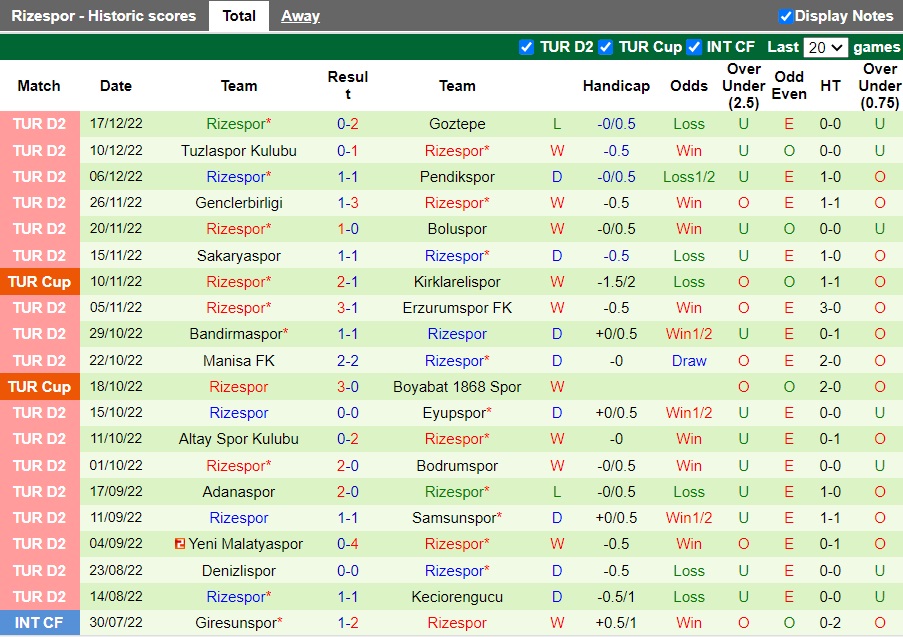Click the 0-2 half-time score on Giresunspor row
The height and width of the screenshot is (637, 903).
click(x=830, y=623)
